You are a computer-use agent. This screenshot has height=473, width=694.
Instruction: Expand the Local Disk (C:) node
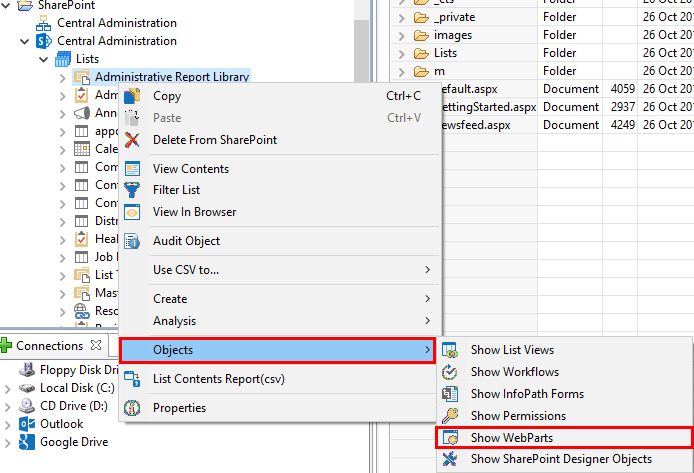[8, 388]
